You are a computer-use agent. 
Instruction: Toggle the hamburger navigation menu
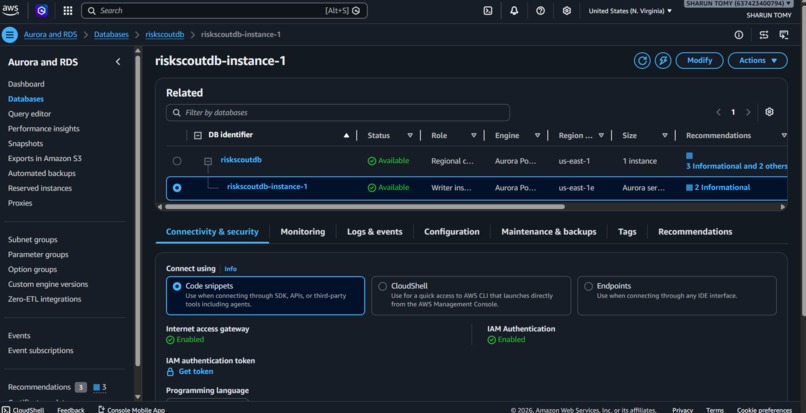9,34
